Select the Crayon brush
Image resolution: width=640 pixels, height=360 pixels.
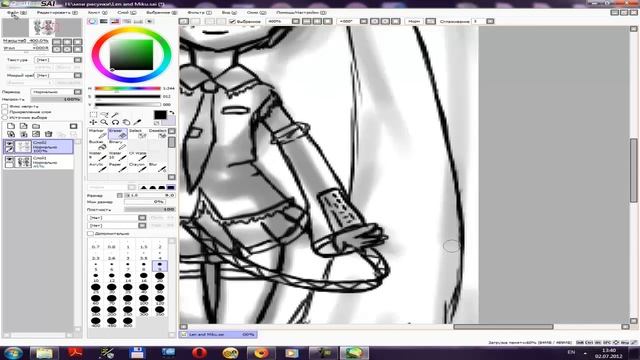pos(138,167)
